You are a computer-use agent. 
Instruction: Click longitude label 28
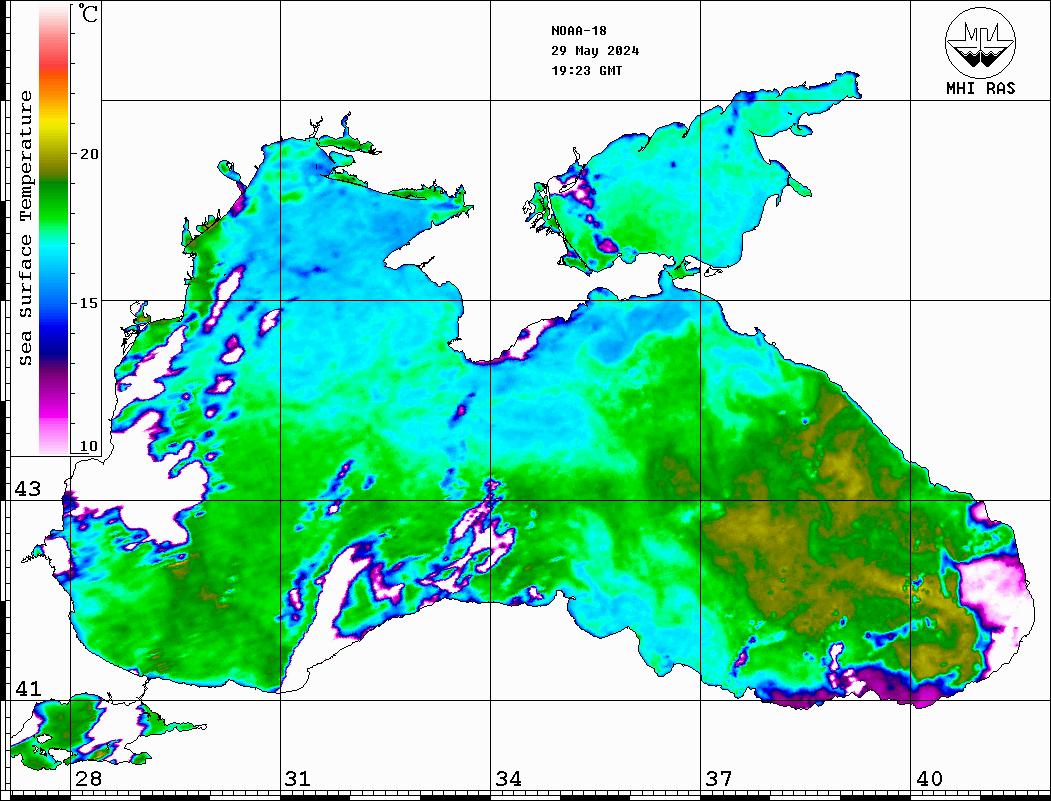[88, 779]
